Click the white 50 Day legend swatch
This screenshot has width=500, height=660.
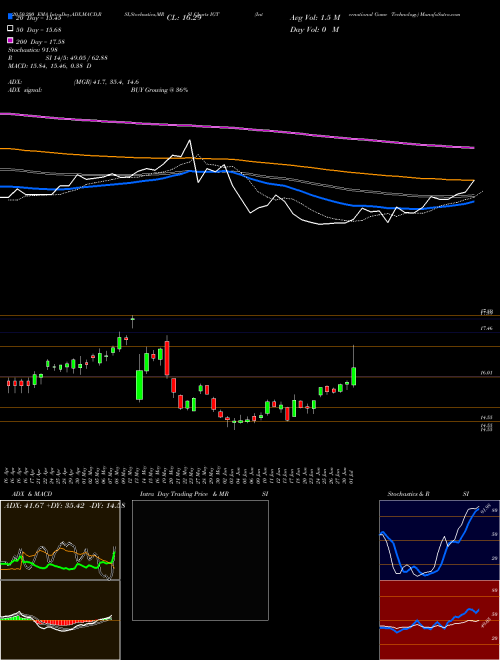(11, 29)
